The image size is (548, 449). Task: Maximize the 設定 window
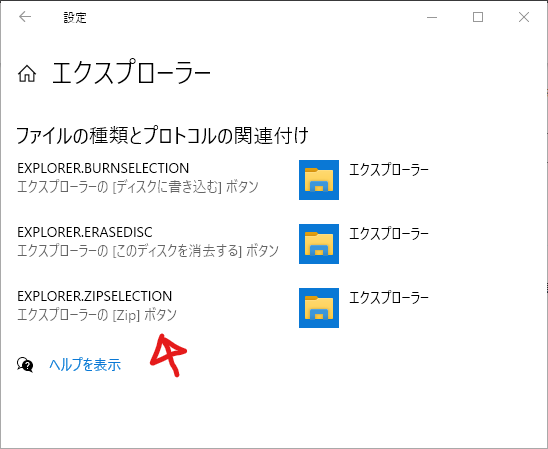coord(478,17)
